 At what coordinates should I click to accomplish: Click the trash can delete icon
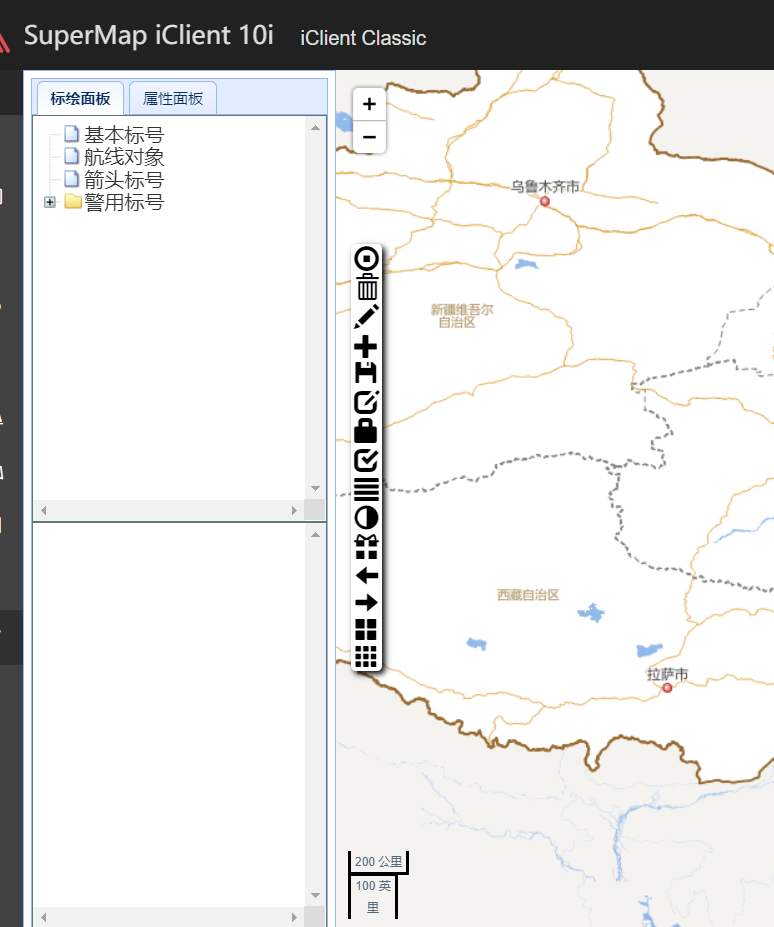[x=367, y=288]
